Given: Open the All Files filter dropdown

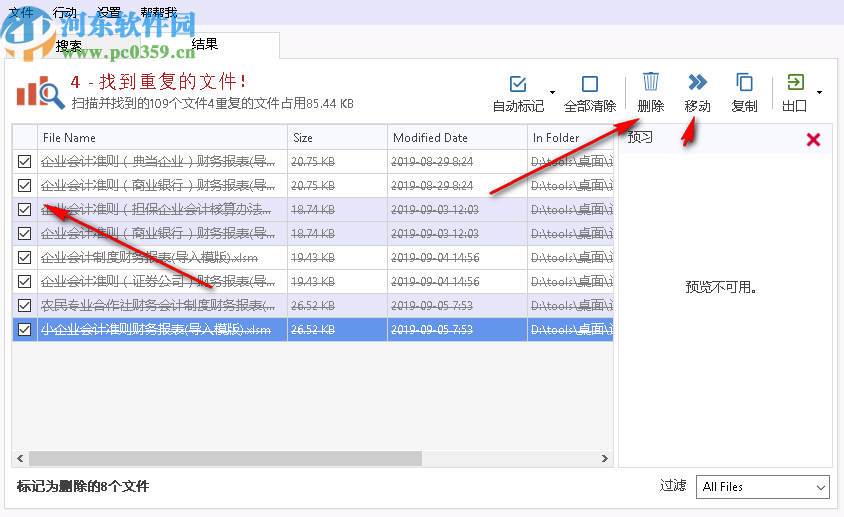Looking at the screenshot, I should (763, 487).
